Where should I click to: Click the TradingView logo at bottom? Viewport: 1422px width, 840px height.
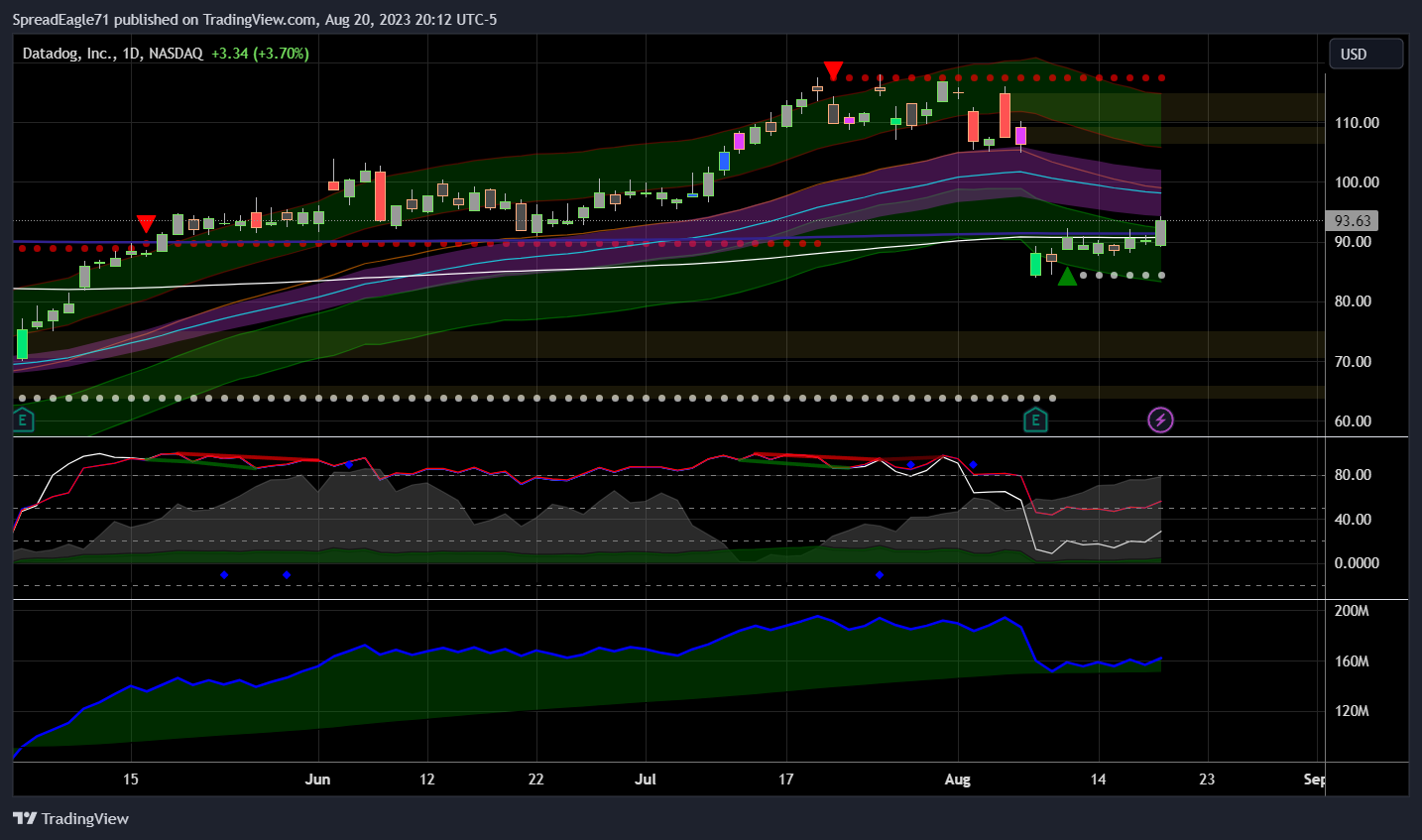tap(70, 818)
